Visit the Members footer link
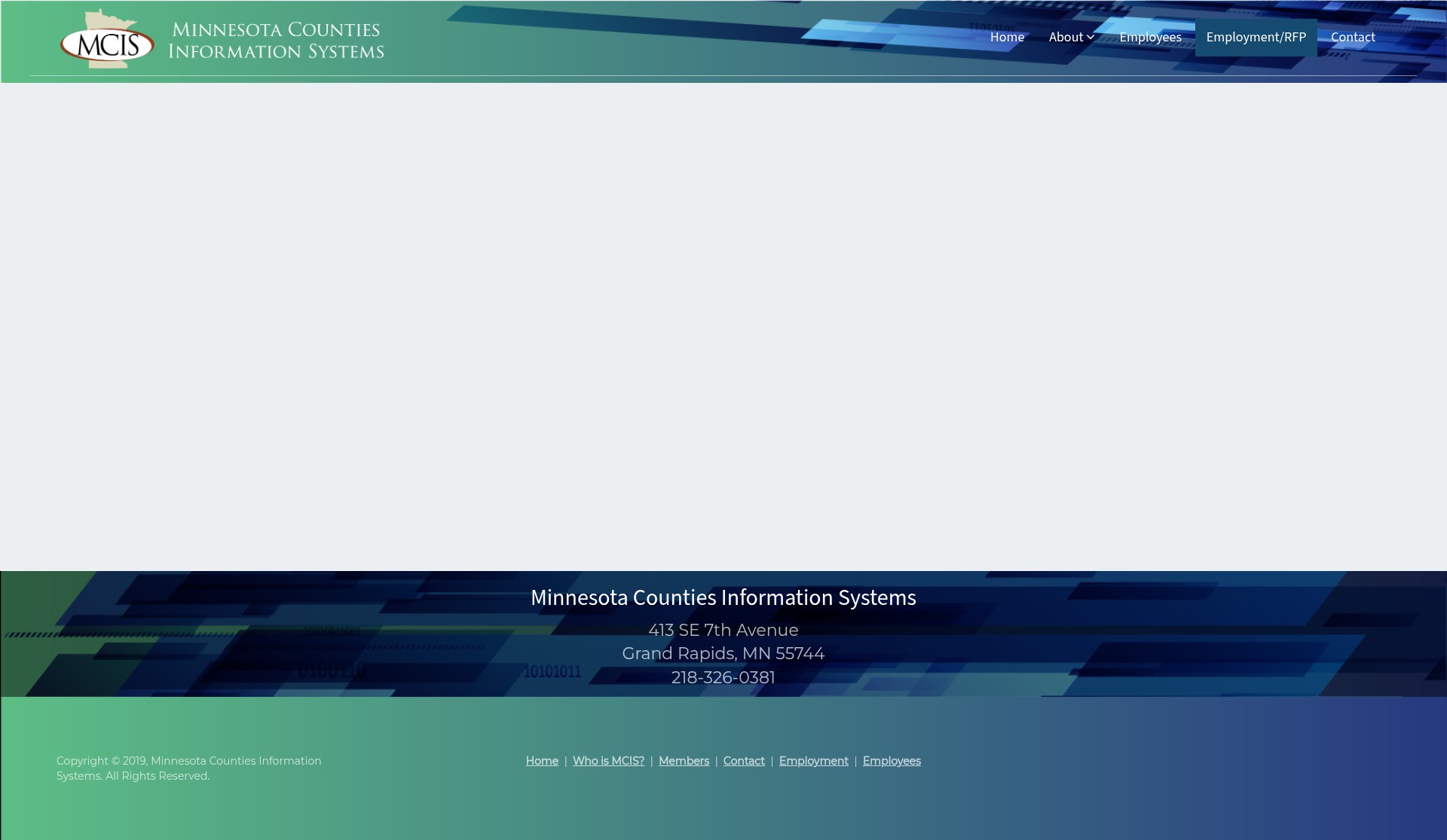 pos(684,761)
